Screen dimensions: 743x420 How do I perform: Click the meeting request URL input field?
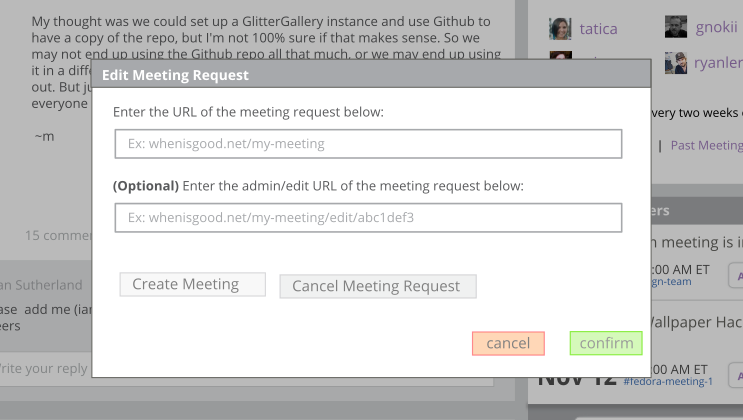(x=368, y=144)
